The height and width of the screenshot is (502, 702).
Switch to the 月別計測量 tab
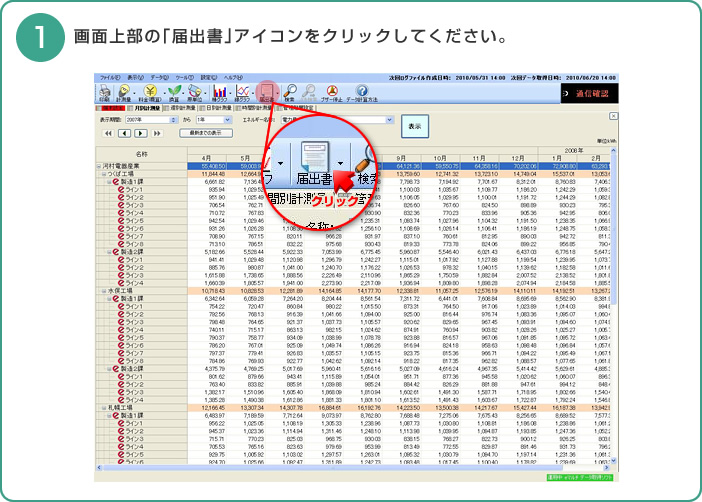(x=145, y=108)
